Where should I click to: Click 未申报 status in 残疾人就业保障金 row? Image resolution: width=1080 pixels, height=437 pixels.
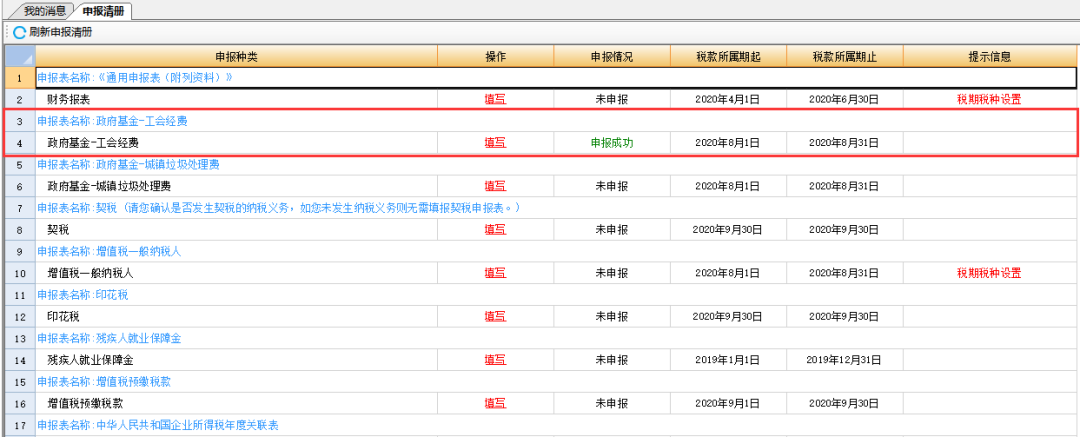[x=612, y=360]
